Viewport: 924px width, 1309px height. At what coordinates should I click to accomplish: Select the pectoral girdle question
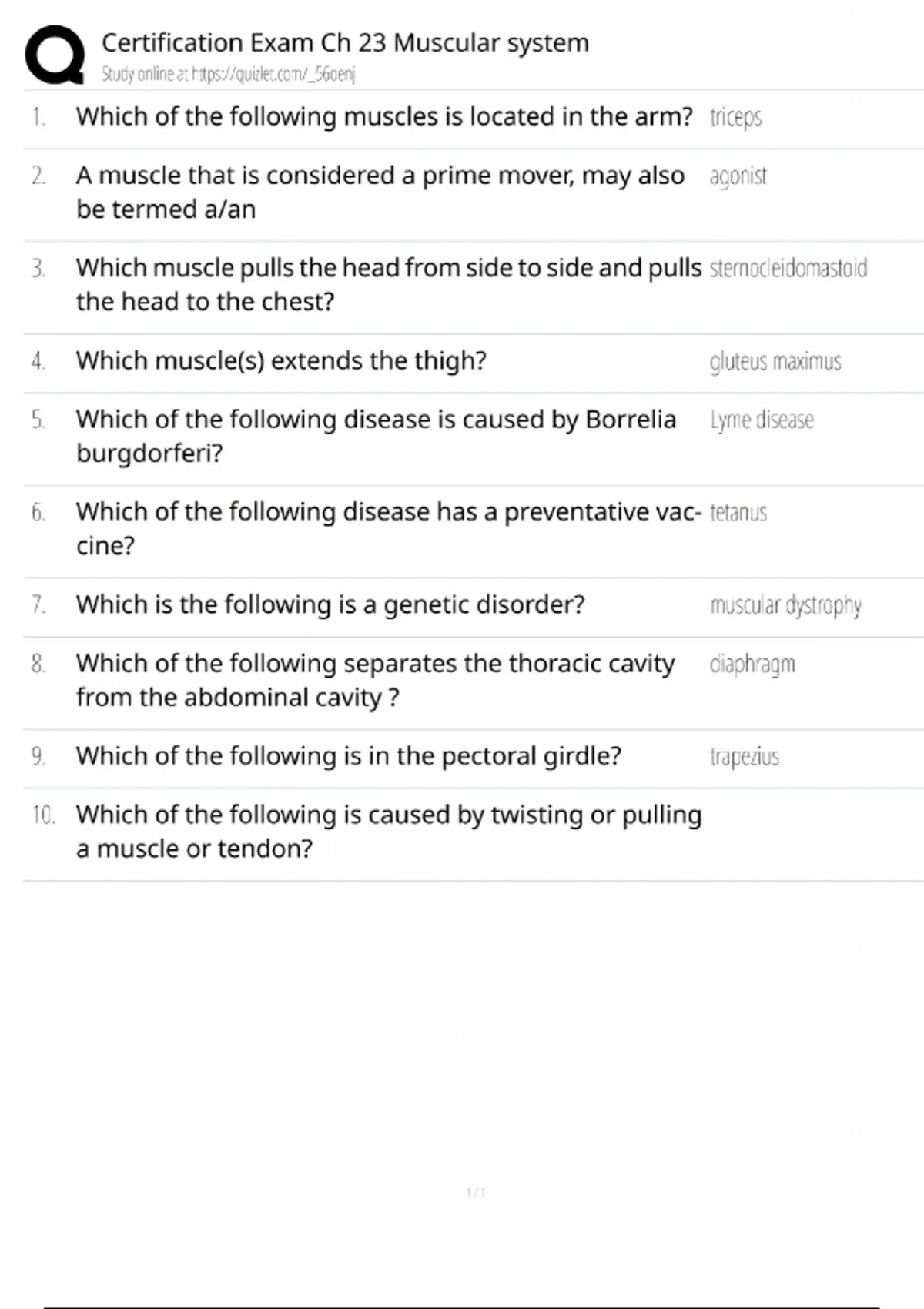click(x=348, y=756)
